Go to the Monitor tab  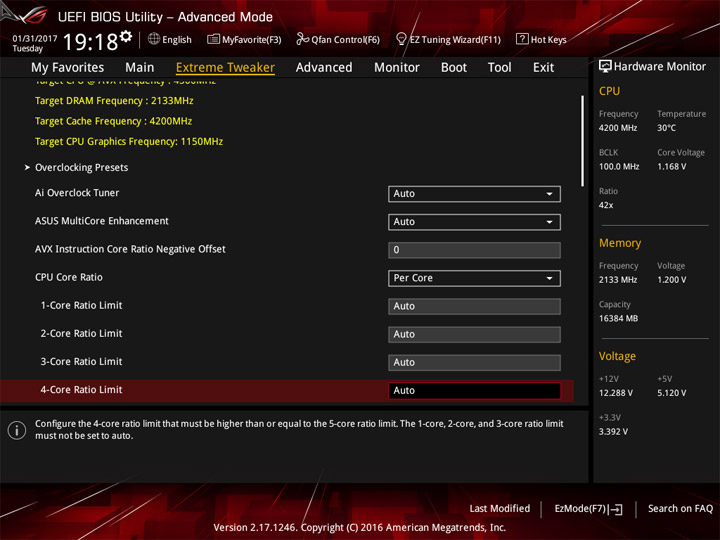(x=397, y=68)
